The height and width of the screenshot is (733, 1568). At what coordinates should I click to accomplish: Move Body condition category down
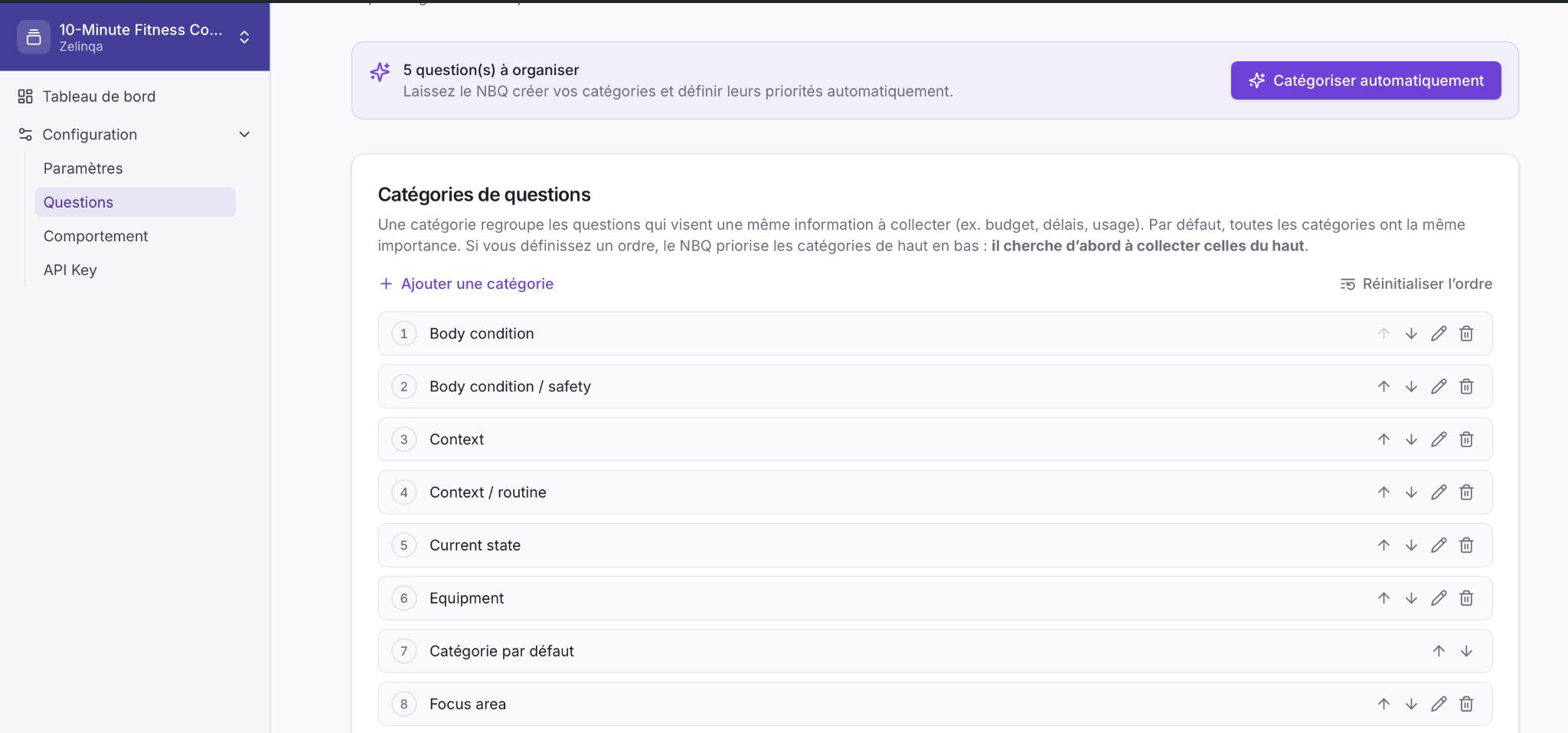coord(1411,333)
